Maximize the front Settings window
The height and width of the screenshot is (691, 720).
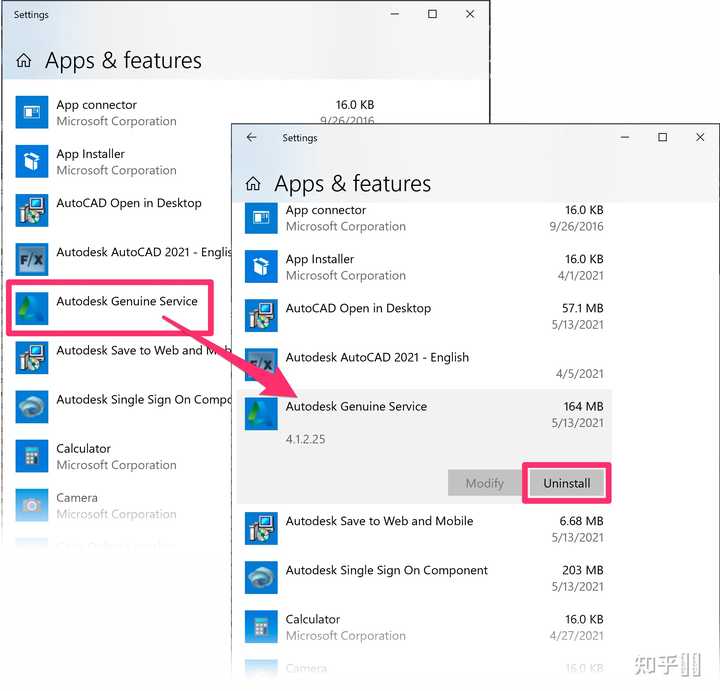662,137
